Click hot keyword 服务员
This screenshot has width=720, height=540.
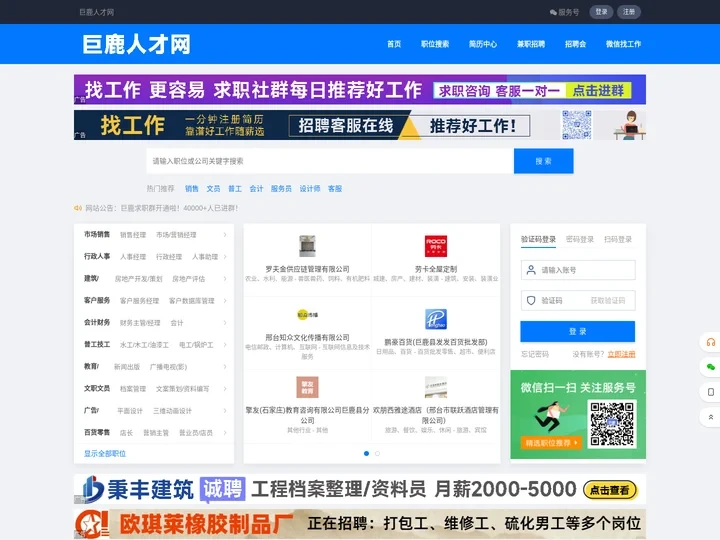coord(281,189)
